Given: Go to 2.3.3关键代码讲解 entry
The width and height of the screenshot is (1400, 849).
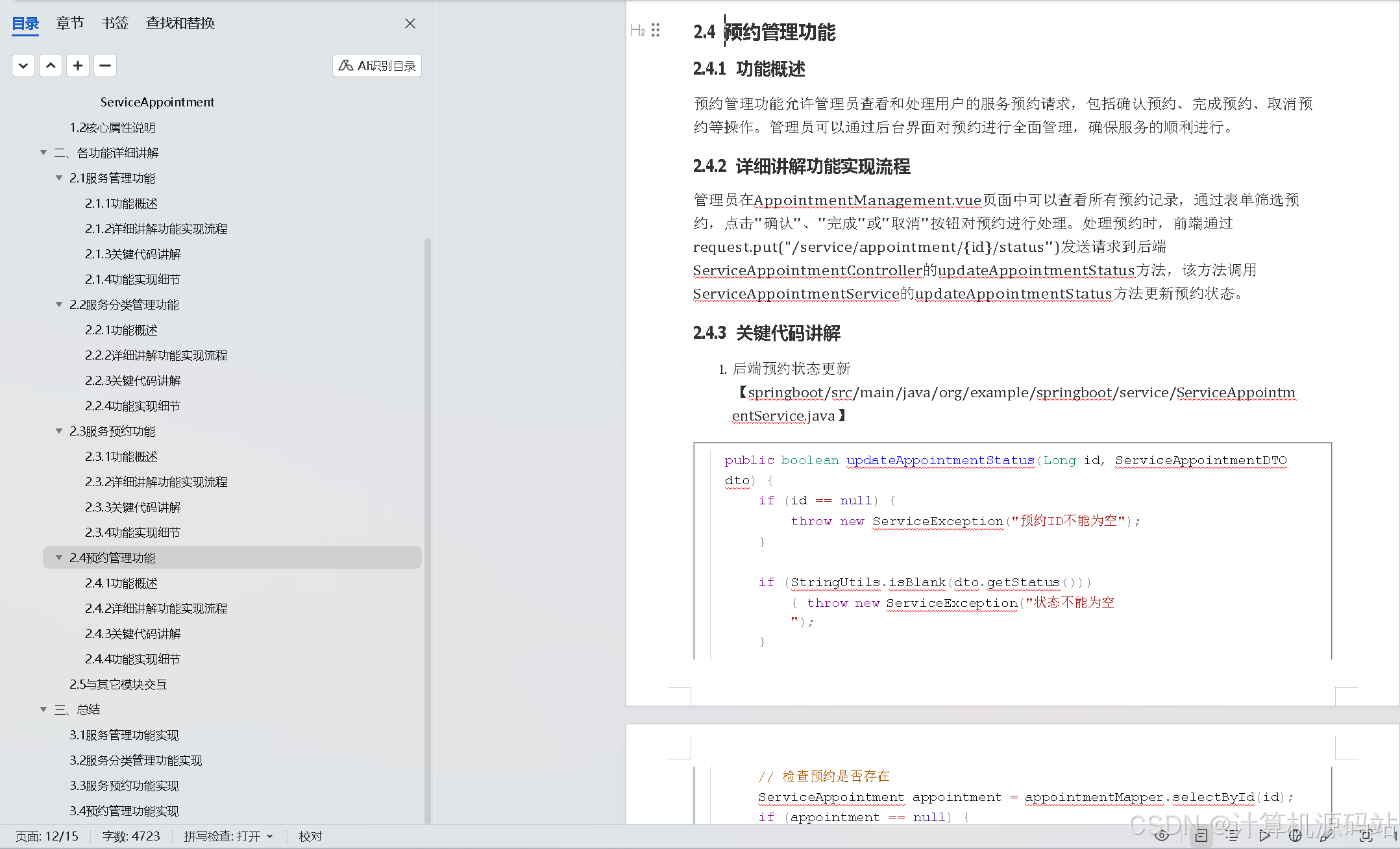Looking at the screenshot, I should pyautogui.click(x=133, y=507).
